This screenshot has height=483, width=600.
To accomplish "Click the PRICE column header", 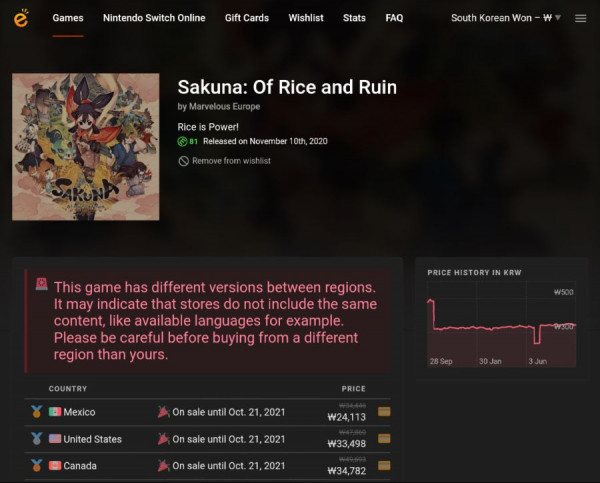I will pos(354,389).
